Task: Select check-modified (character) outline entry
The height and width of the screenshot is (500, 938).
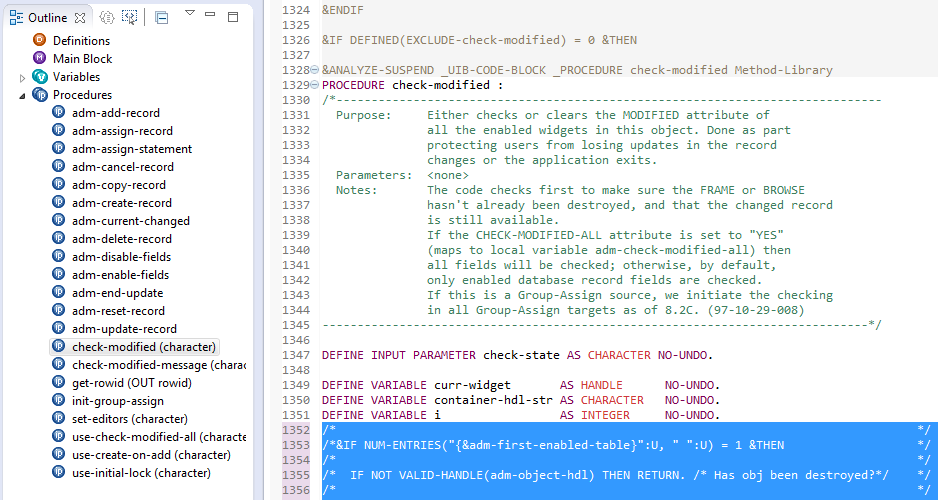Action: click(x=144, y=347)
